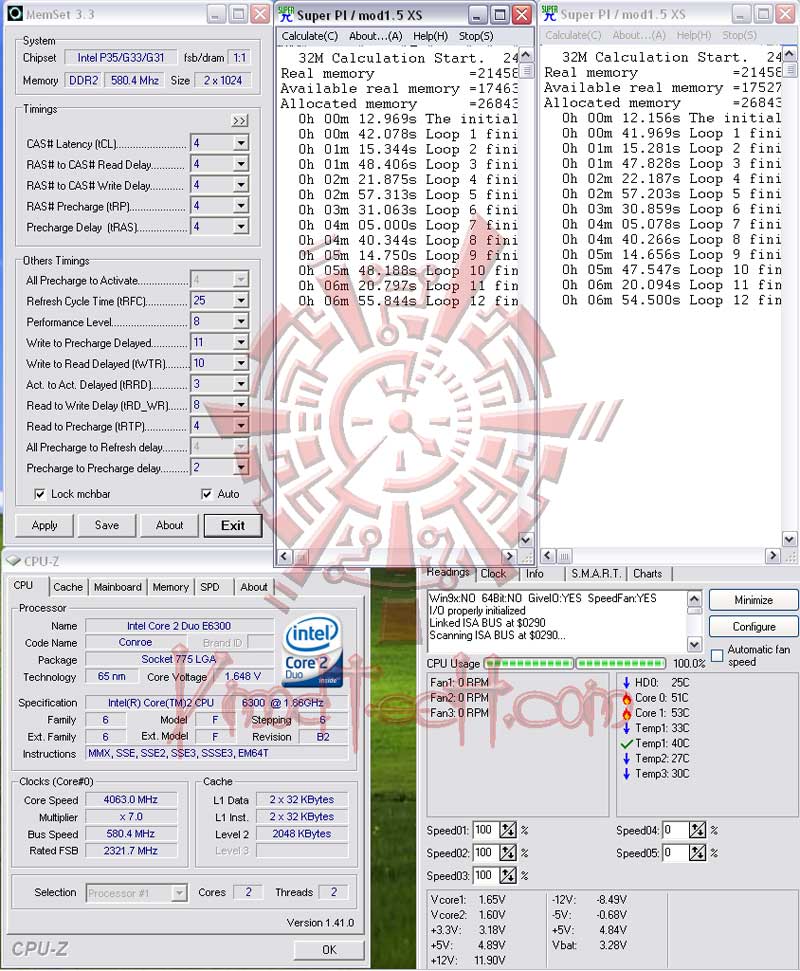Click the Configure button in SpeedFan
This screenshot has width=800, height=971.
pos(754,627)
